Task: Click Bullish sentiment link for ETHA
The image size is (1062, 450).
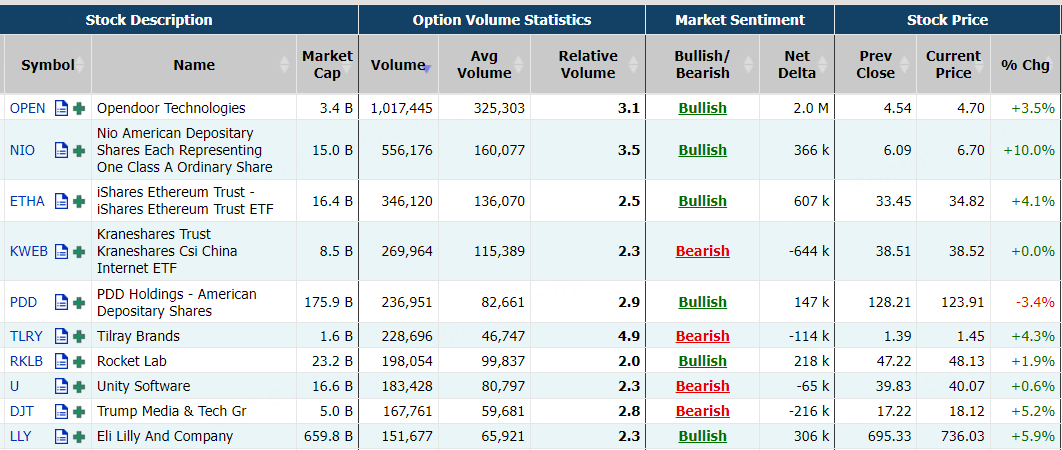Action: coord(702,201)
